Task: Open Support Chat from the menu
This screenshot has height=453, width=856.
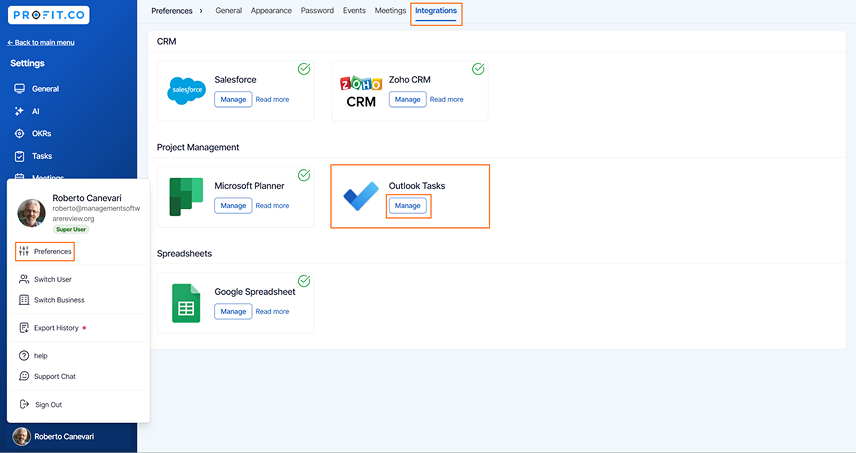Action: pos(55,377)
